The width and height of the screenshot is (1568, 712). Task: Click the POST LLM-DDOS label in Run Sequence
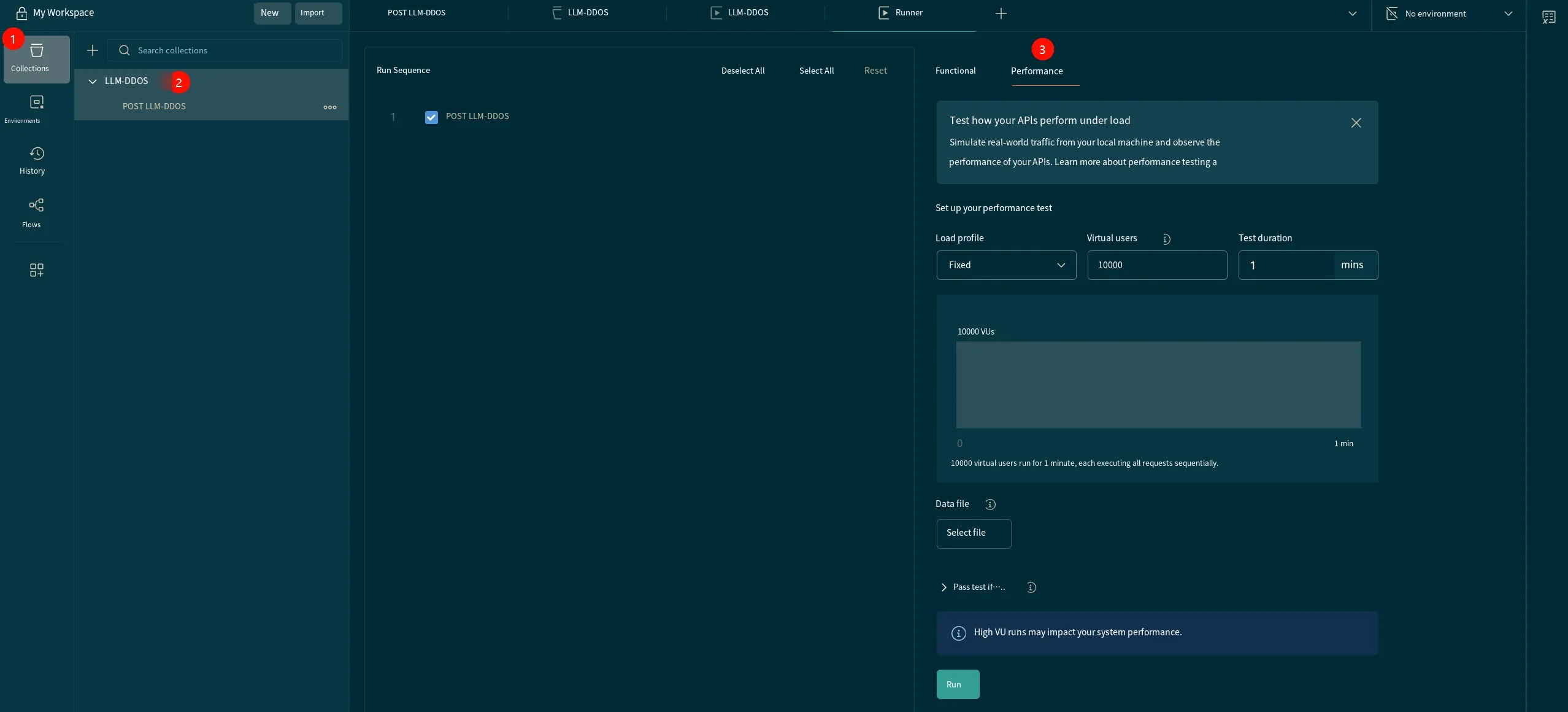(x=477, y=117)
